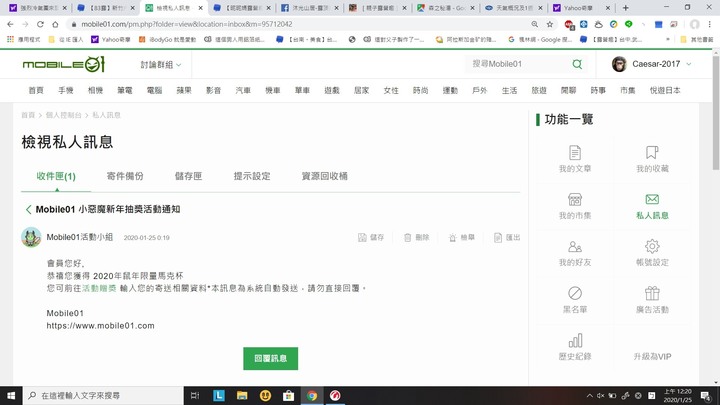Screen dimensions: 720x405
Task: Click 檢舉 to report the message
Action: click(x=461, y=237)
